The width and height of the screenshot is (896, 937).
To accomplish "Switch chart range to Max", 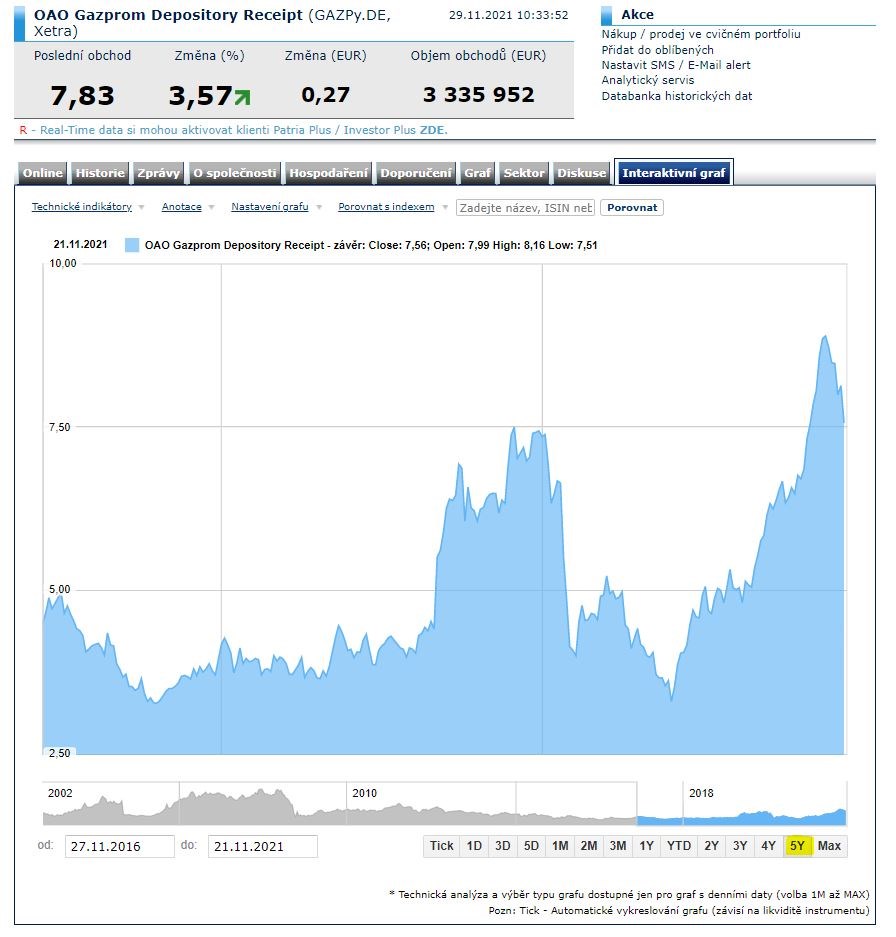I will [829, 846].
